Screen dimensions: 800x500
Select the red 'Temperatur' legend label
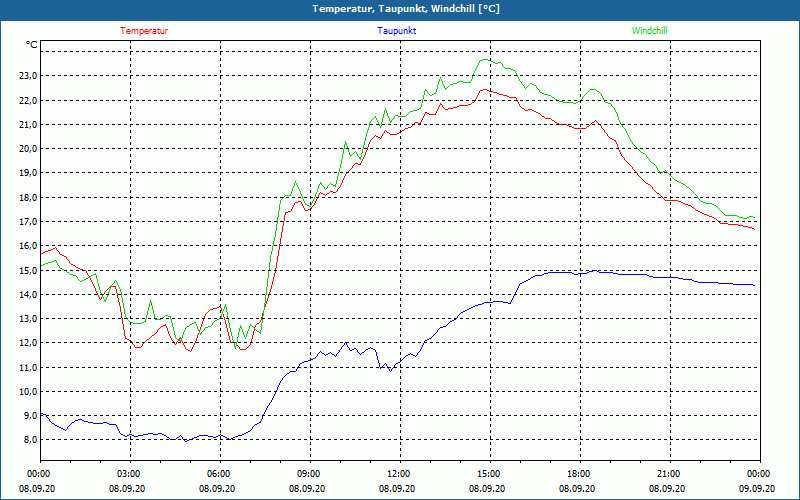point(144,31)
